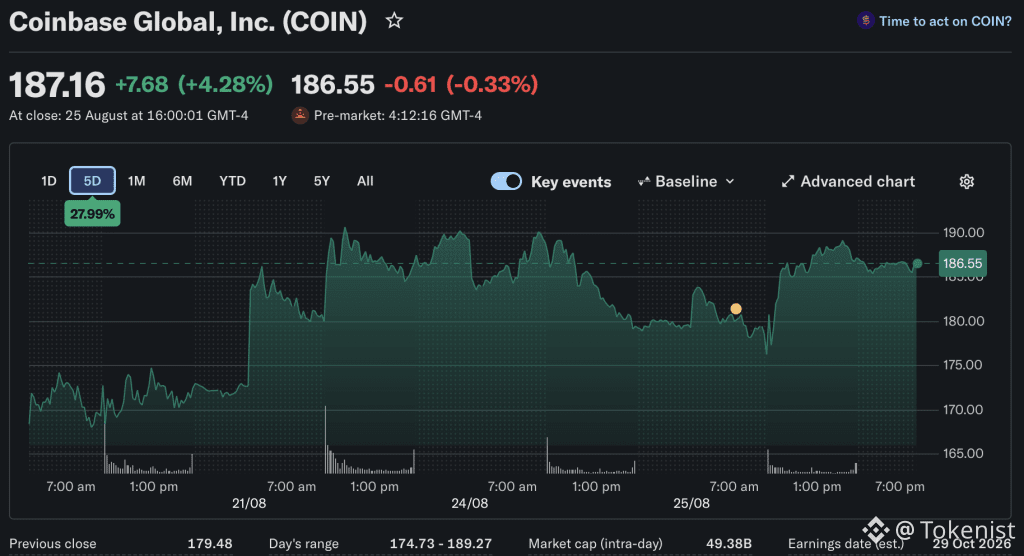Select the 5D time range tab

click(92, 181)
